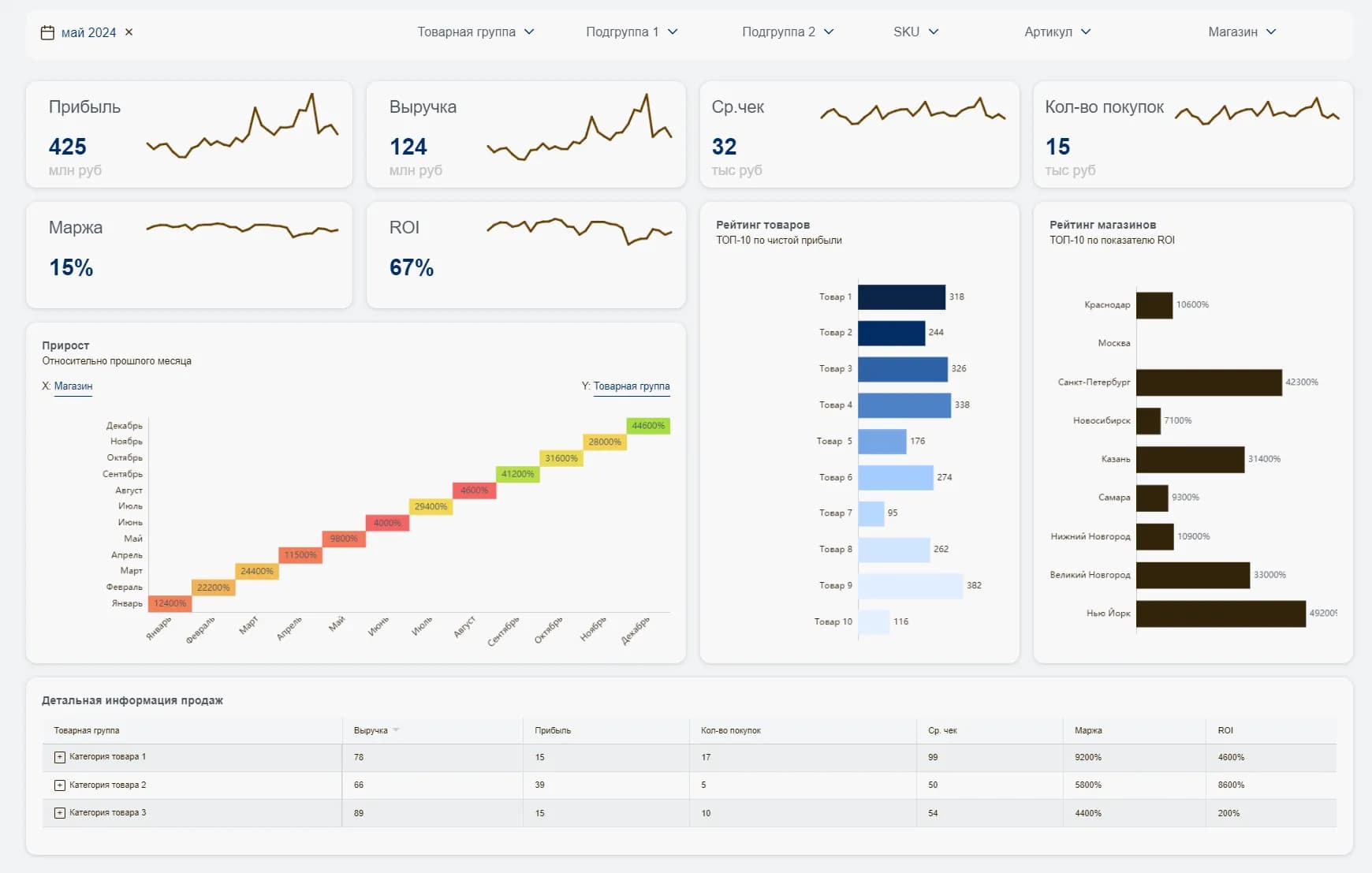The image size is (1372, 873).
Task: Expand the Категория товара 2 row
Action: pyautogui.click(x=60, y=785)
